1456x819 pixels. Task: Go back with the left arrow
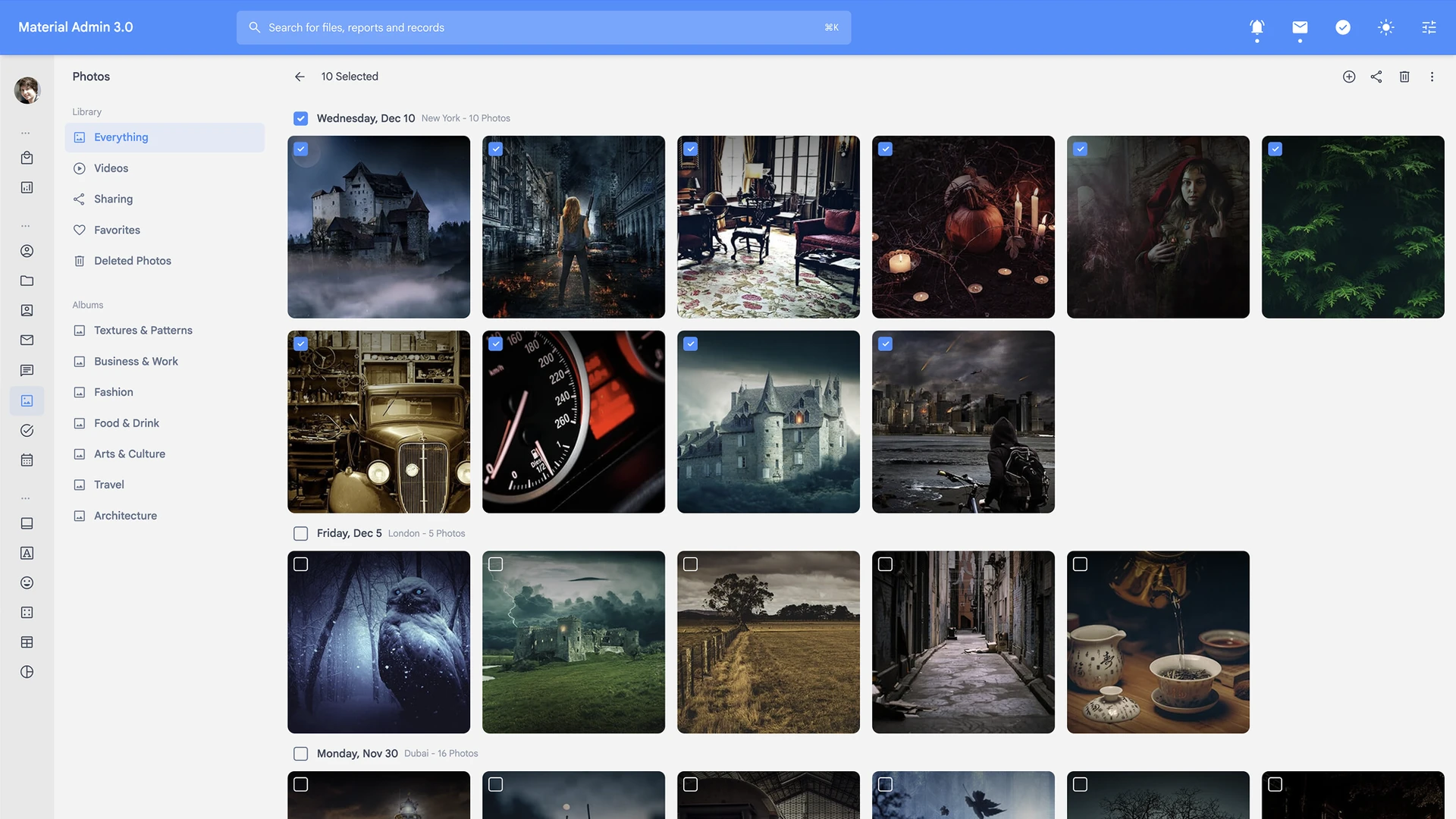[300, 77]
